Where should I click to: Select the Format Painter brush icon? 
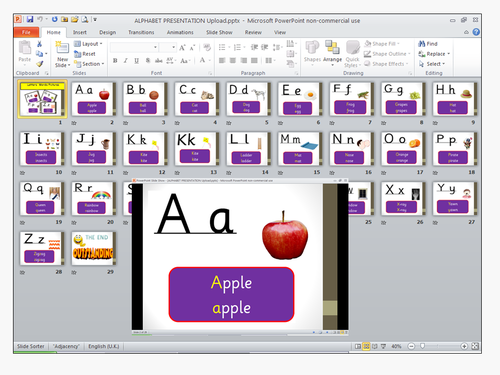(40, 63)
